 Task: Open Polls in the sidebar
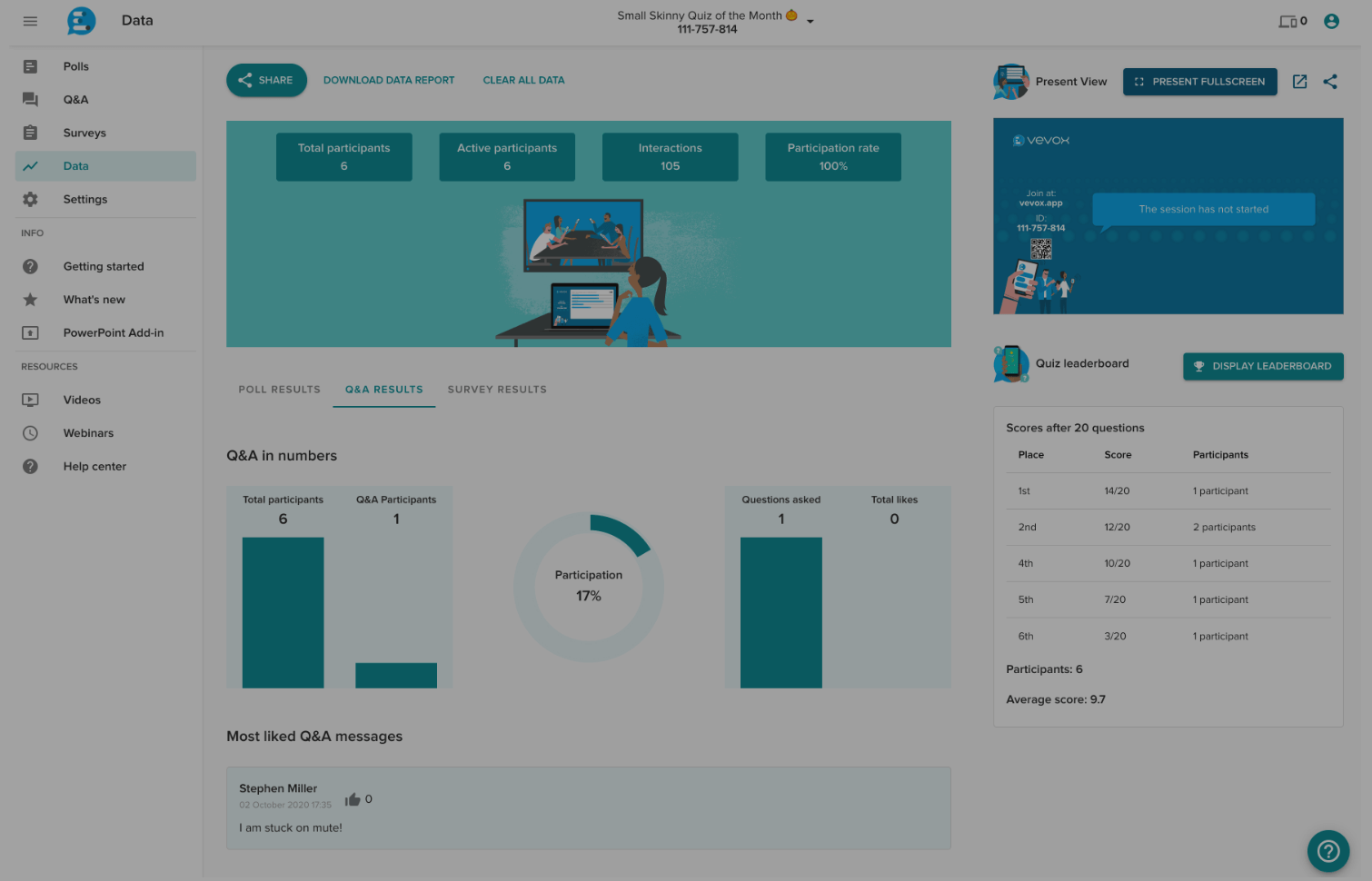tap(76, 66)
